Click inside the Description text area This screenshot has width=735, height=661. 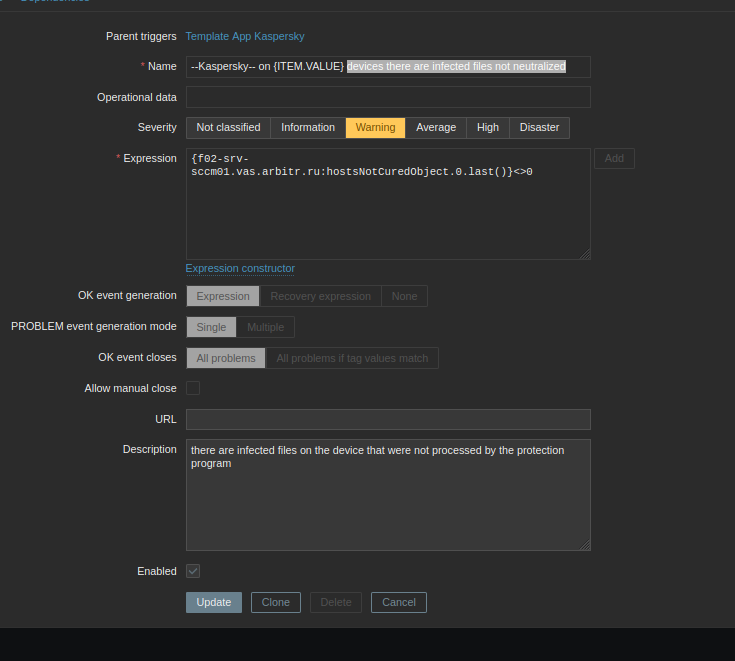point(388,500)
